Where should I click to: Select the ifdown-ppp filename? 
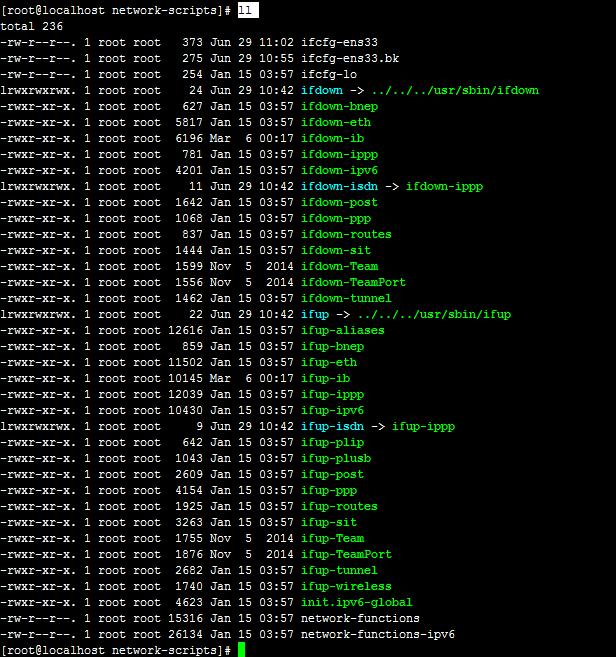336,218
